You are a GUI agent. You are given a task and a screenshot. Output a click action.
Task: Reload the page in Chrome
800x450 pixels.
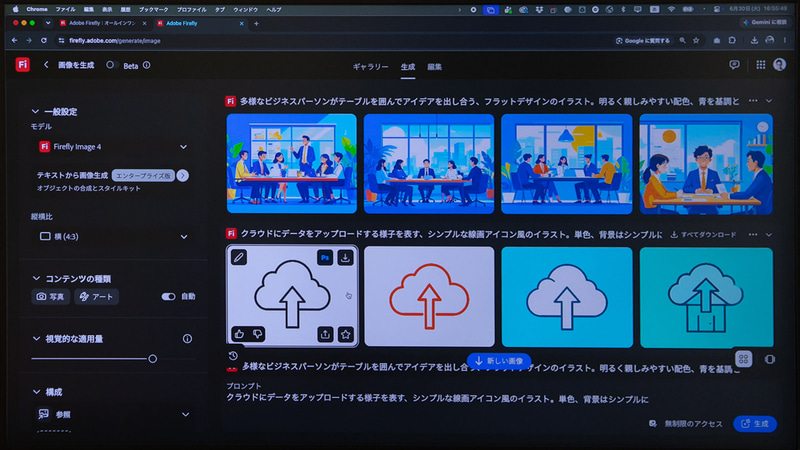44,40
